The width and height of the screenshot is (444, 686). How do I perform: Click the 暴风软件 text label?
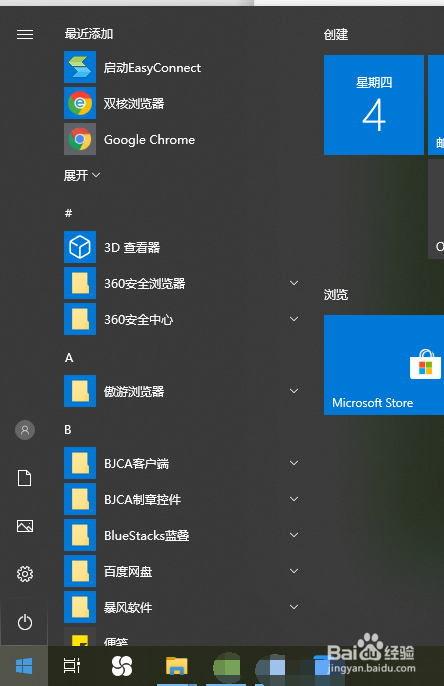[128, 607]
